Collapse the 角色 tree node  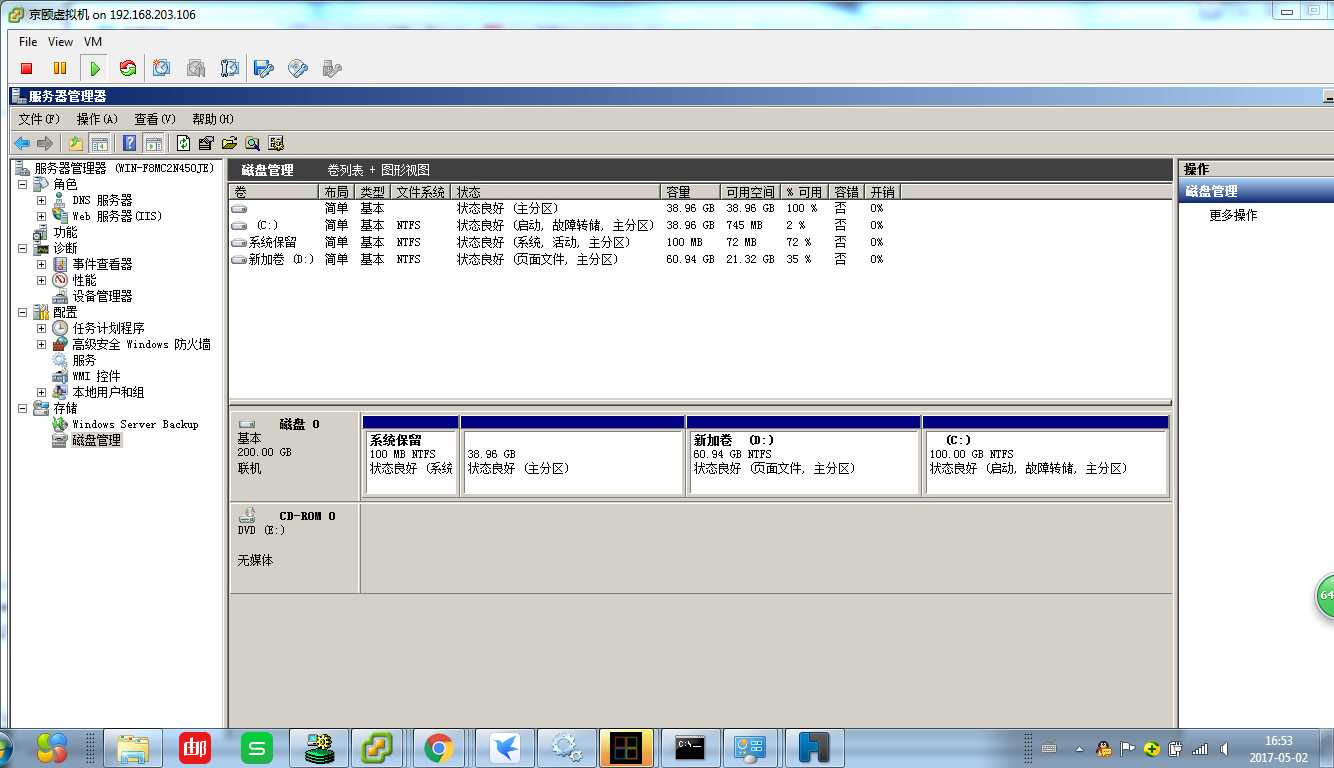point(22,184)
